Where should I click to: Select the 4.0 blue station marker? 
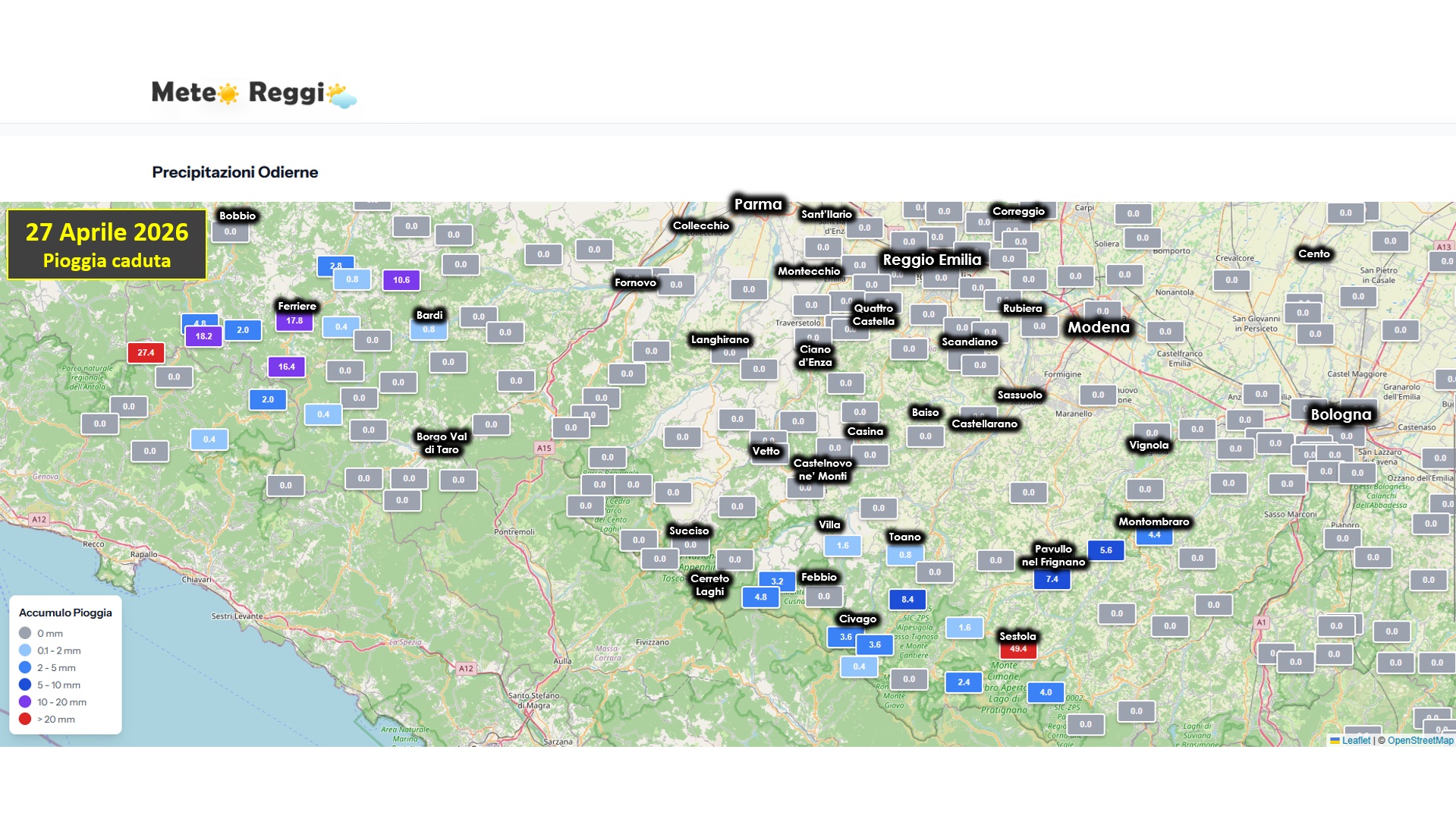click(x=1046, y=692)
